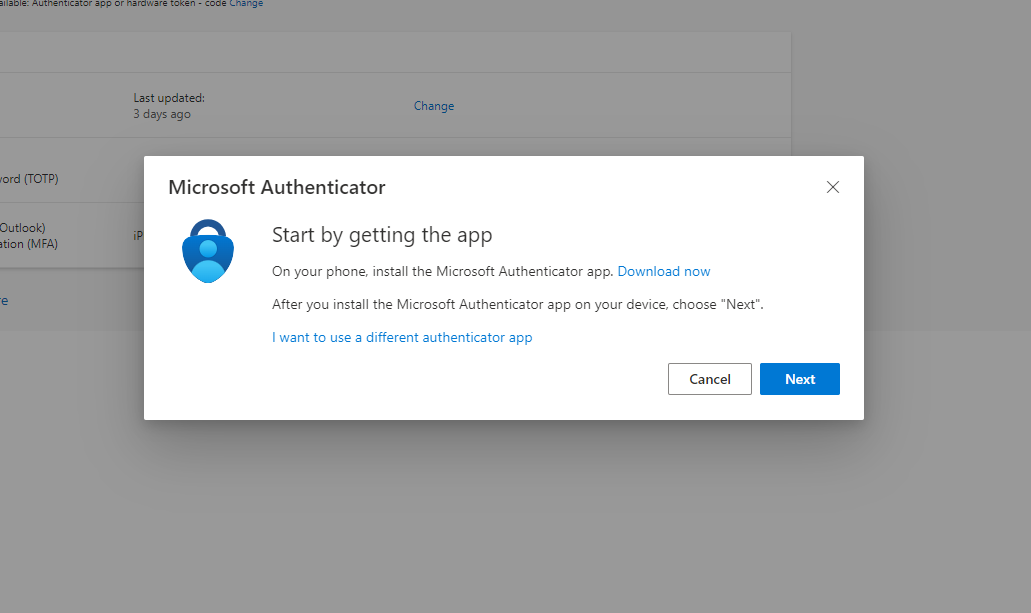
Task: Click 'Start by getting the app' heading
Action: pyautogui.click(x=382, y=235)
